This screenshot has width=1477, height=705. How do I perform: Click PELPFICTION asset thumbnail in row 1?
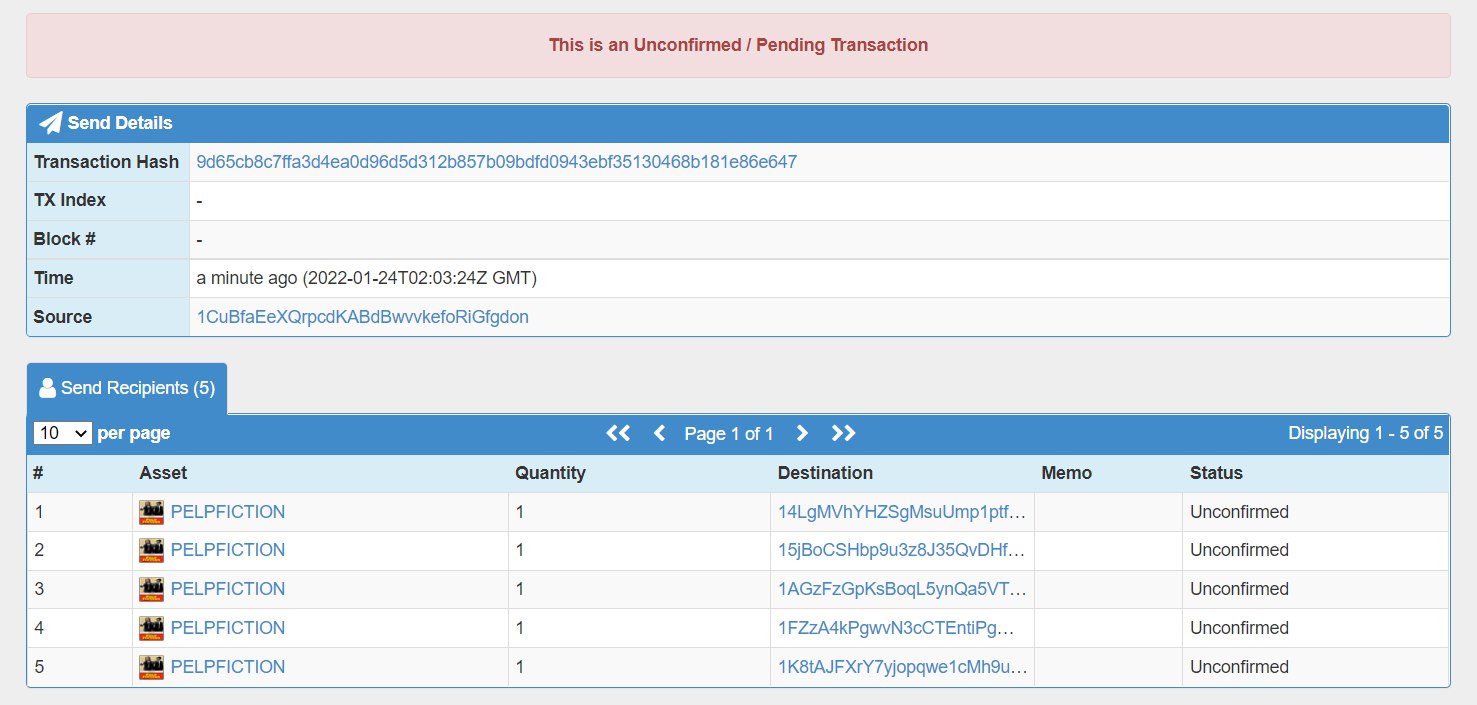coord(151,512)
